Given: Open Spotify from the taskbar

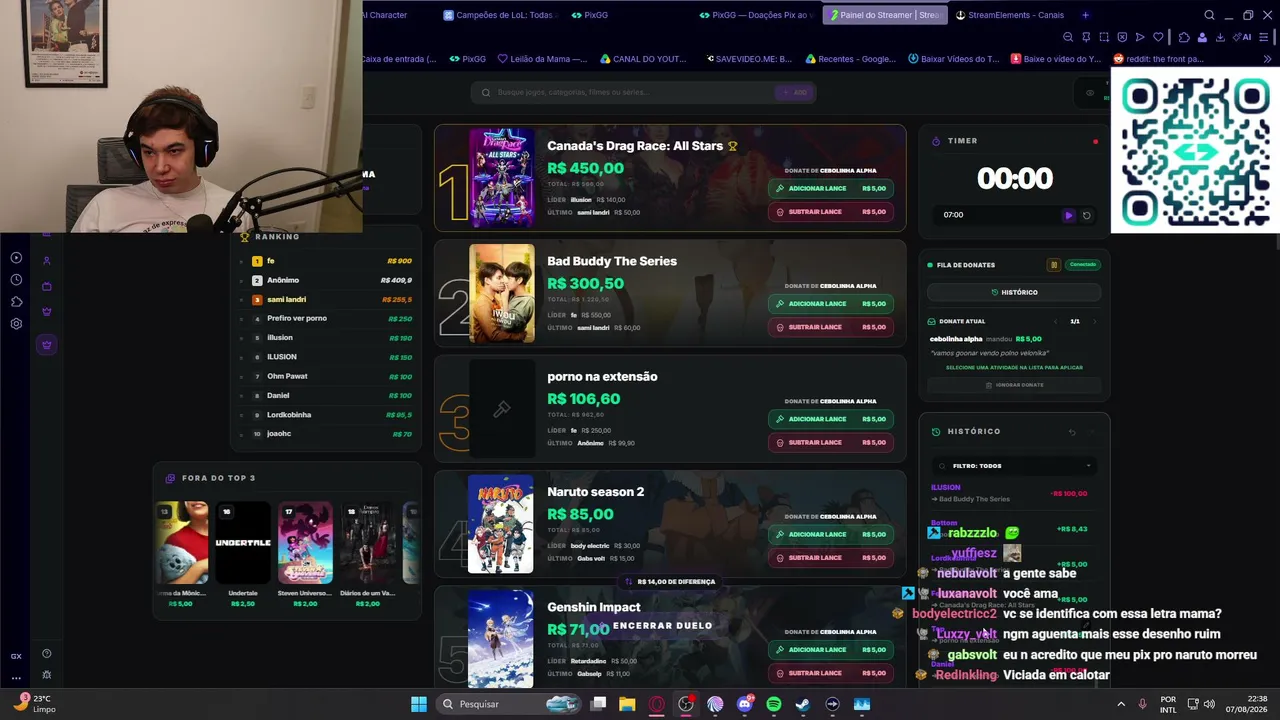Looking at the screenshot, I should (774, 704).
